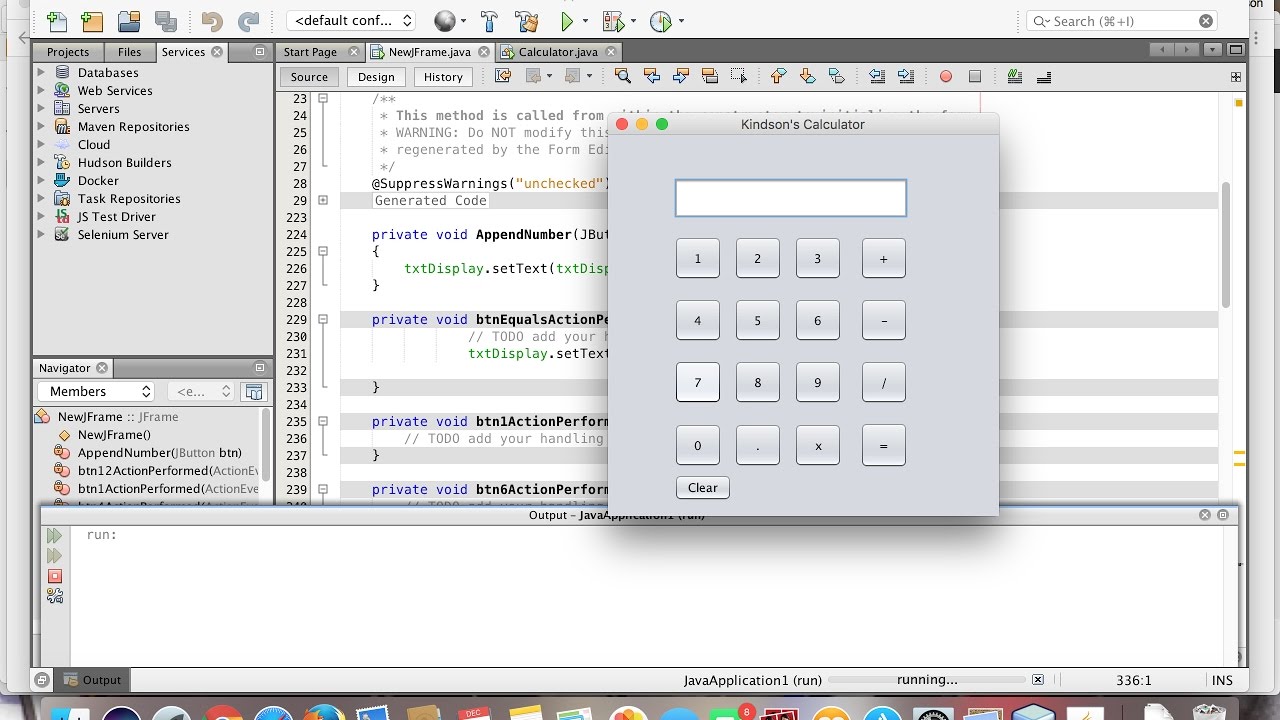Select the NewJFrame.java tab
This screenshot has width=1280, height=720.
pos(429,52)
